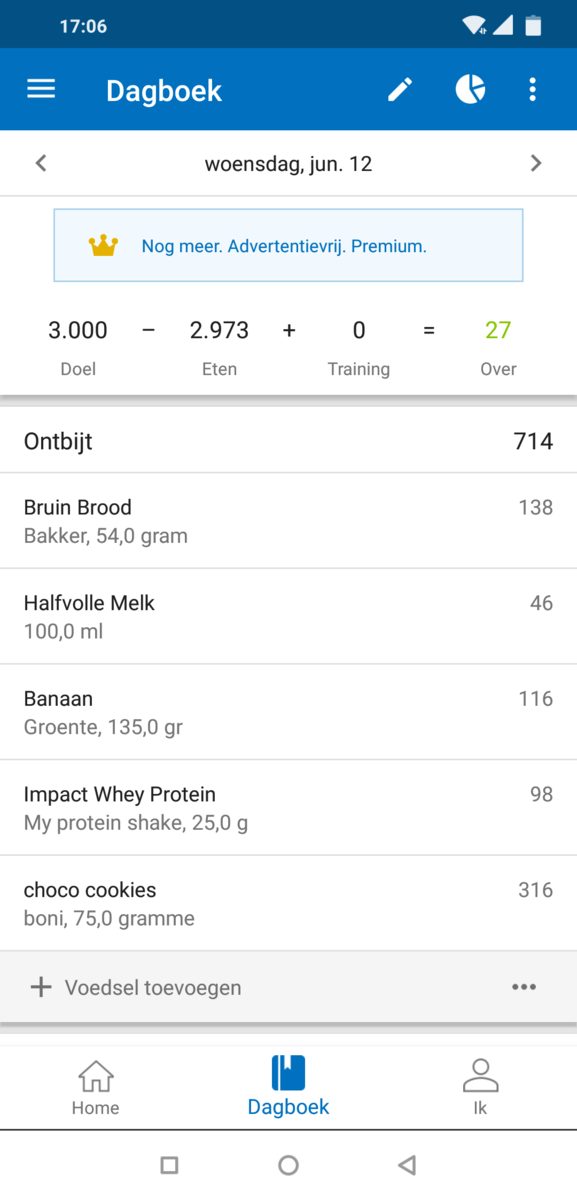Tap Voedsel toevoegen to add food
The width and height of the screenshot is (577, 1200).
tap(150, 987)
